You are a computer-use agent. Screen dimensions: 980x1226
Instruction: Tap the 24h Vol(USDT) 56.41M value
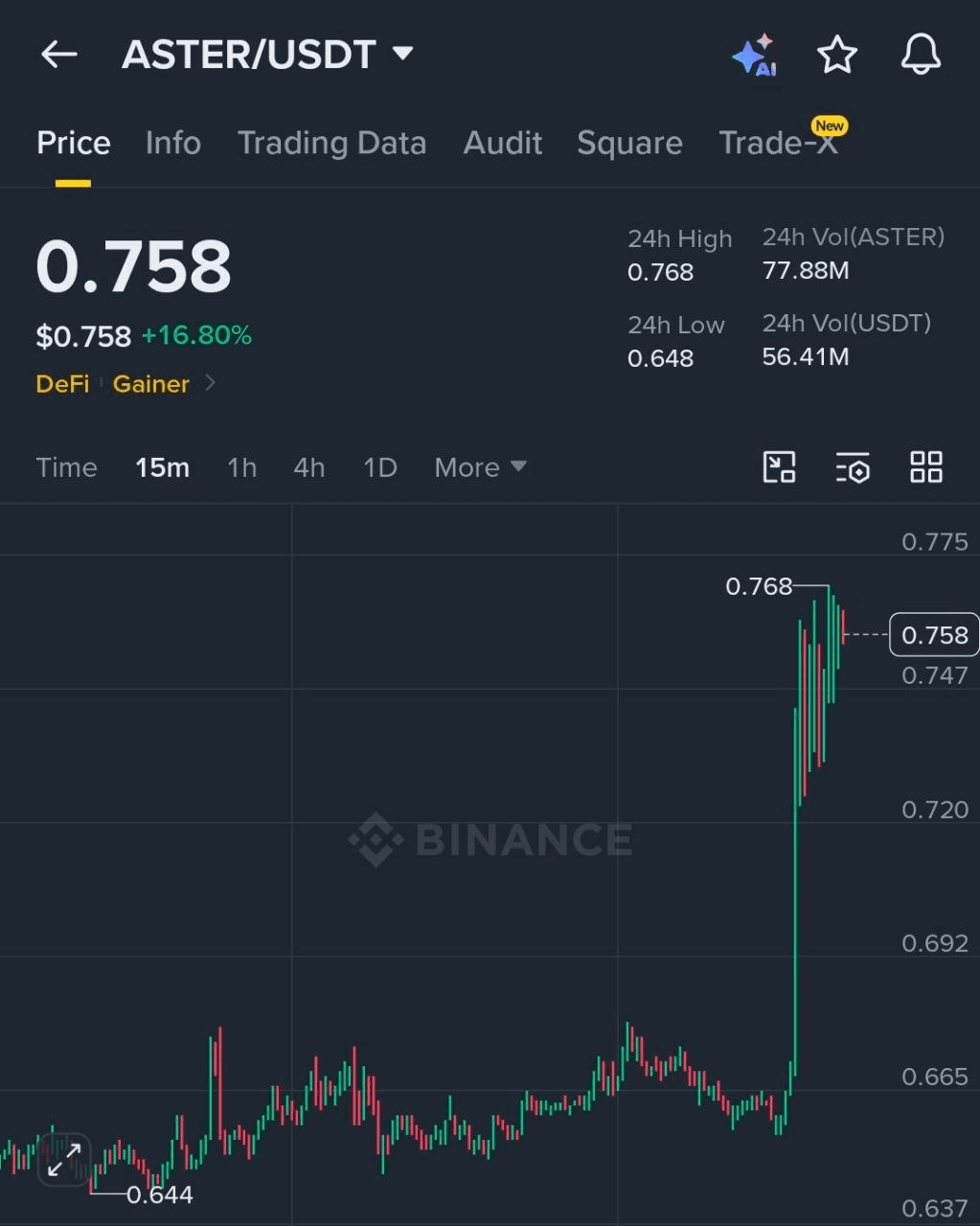coord(806,356)
